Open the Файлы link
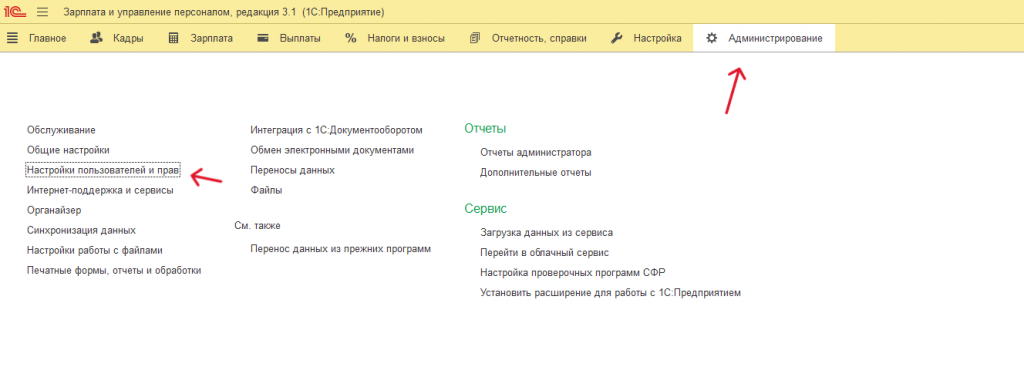 pos(266,191)
